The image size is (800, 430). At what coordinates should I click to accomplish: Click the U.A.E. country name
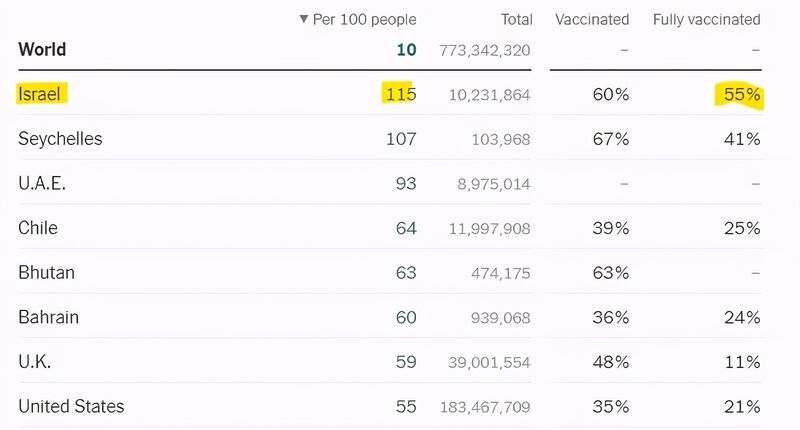[x=42, y=184]
